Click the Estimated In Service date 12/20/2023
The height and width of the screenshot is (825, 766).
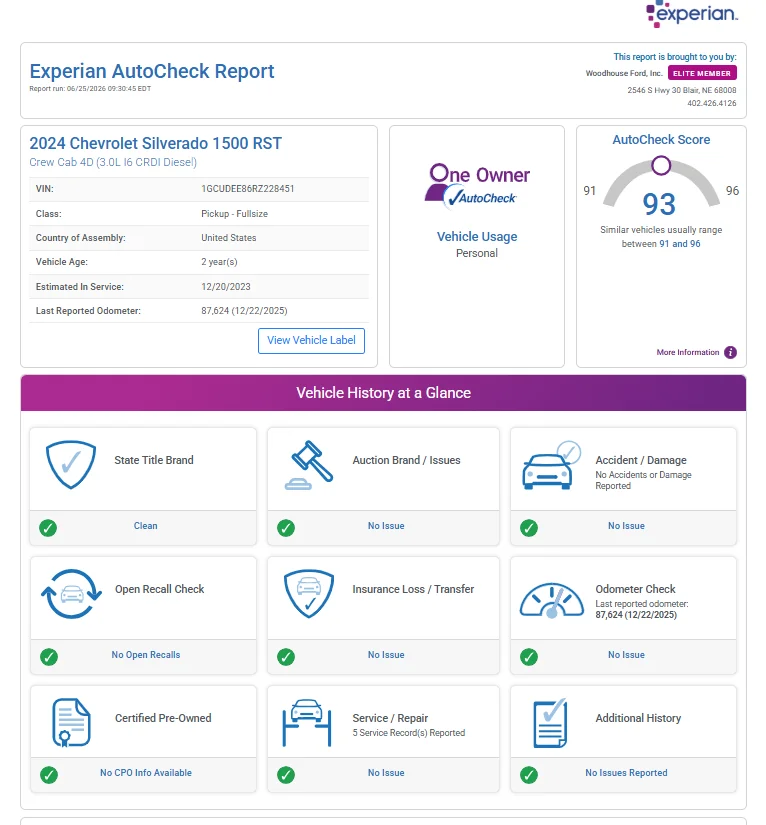tap(226, 287)
